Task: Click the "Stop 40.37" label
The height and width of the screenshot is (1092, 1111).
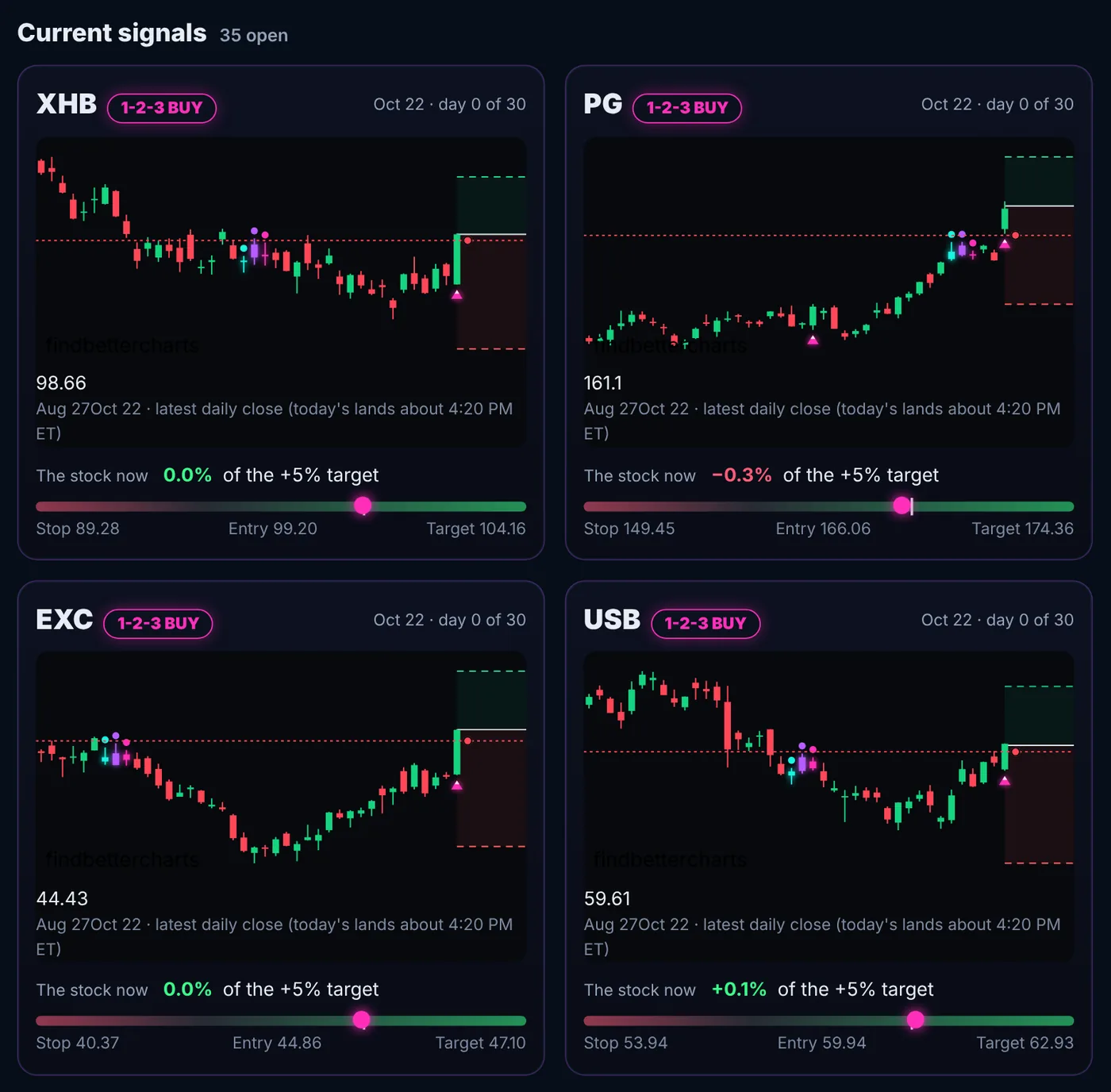Action: click(78, 1044)
